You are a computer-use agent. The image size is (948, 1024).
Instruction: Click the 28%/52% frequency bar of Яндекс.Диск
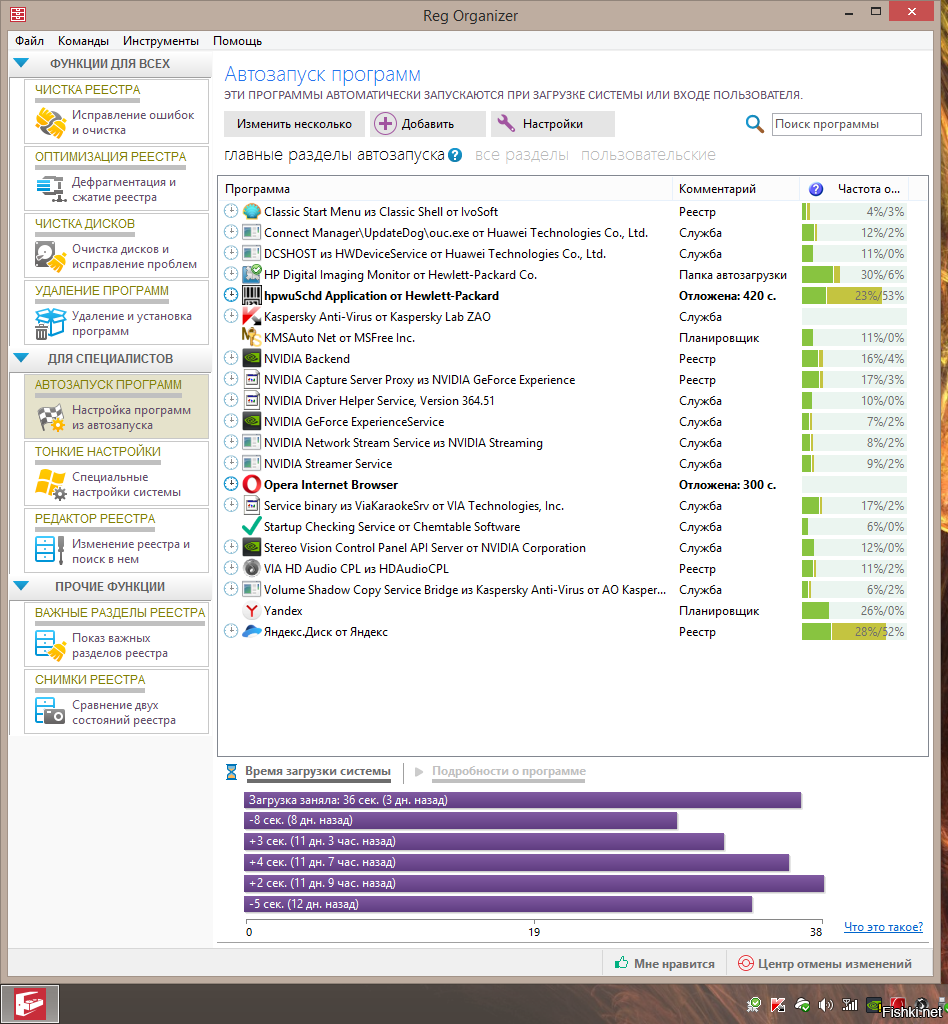[854, 632]
